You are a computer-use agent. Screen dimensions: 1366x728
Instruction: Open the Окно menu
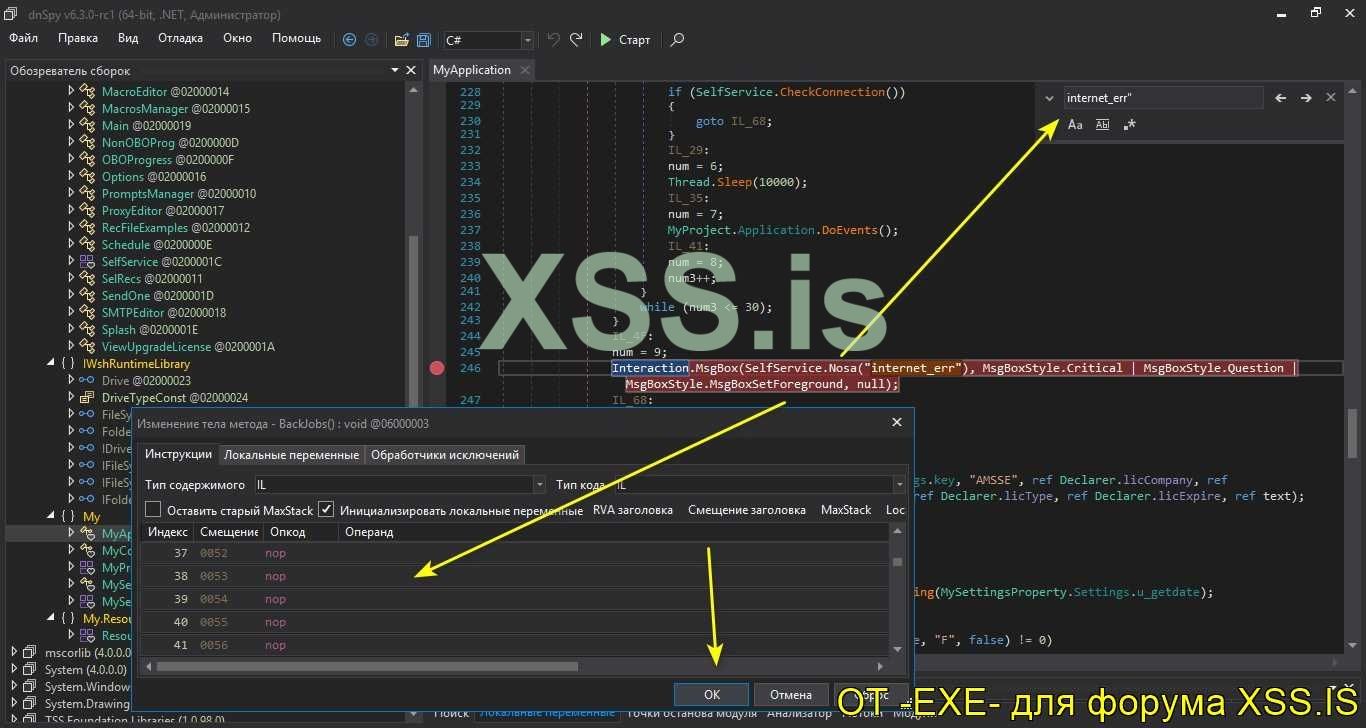237,38
